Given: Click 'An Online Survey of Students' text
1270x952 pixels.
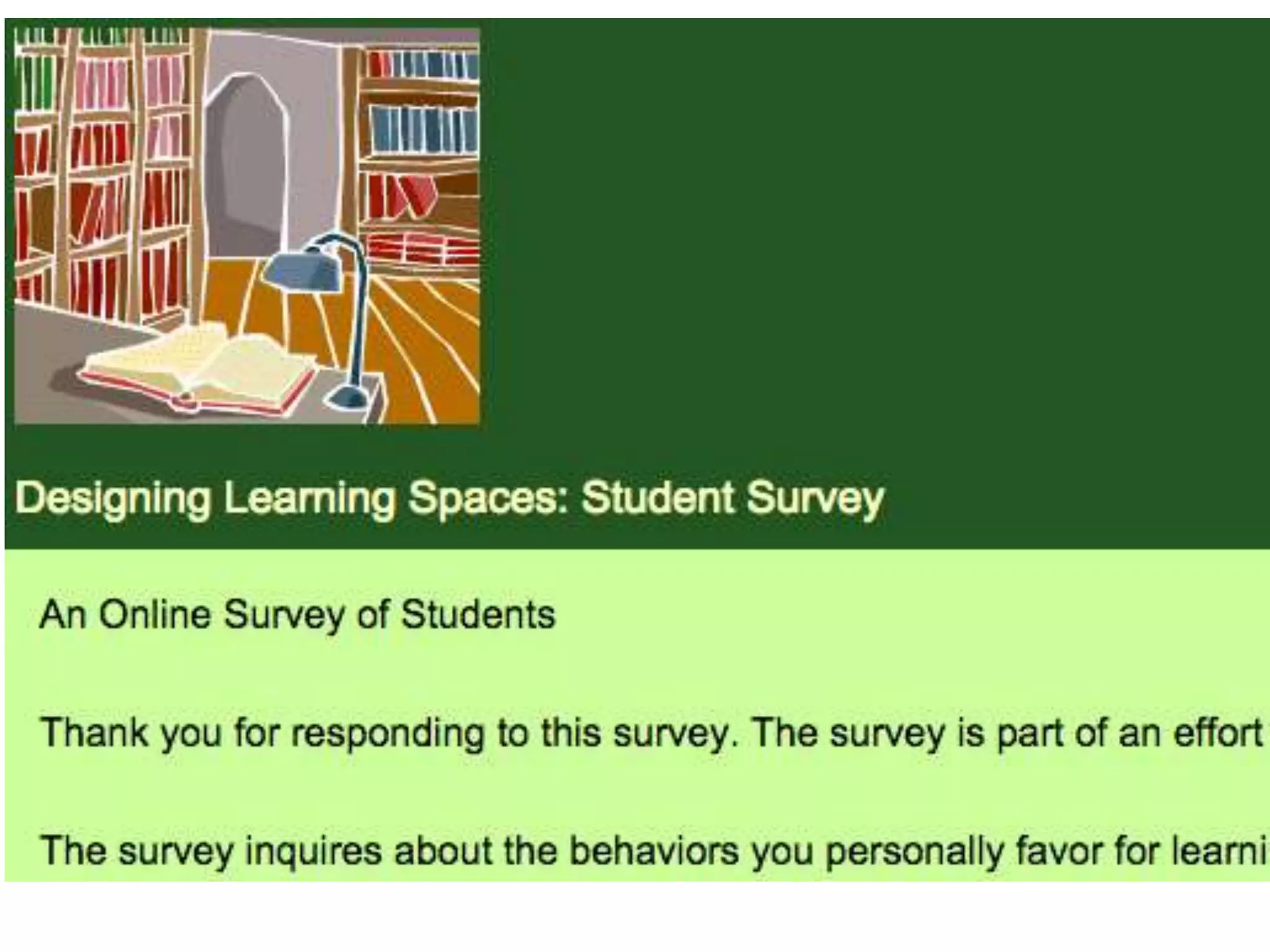Looking at the screenshot, I should pos(296,615).
